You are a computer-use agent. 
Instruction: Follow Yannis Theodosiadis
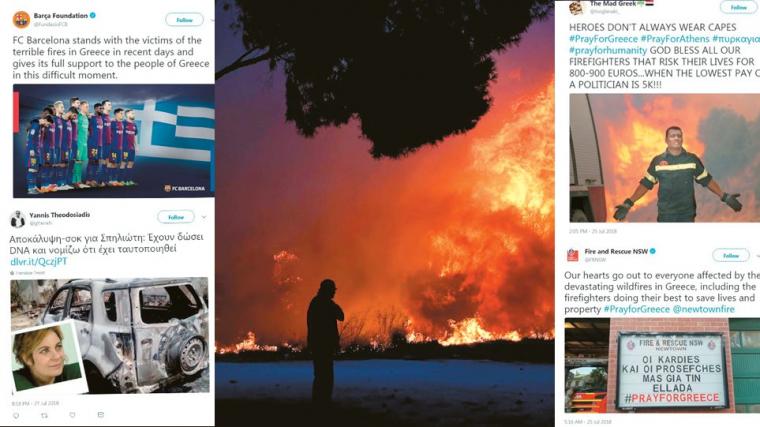pyautogui.click(x=175, y=217)
